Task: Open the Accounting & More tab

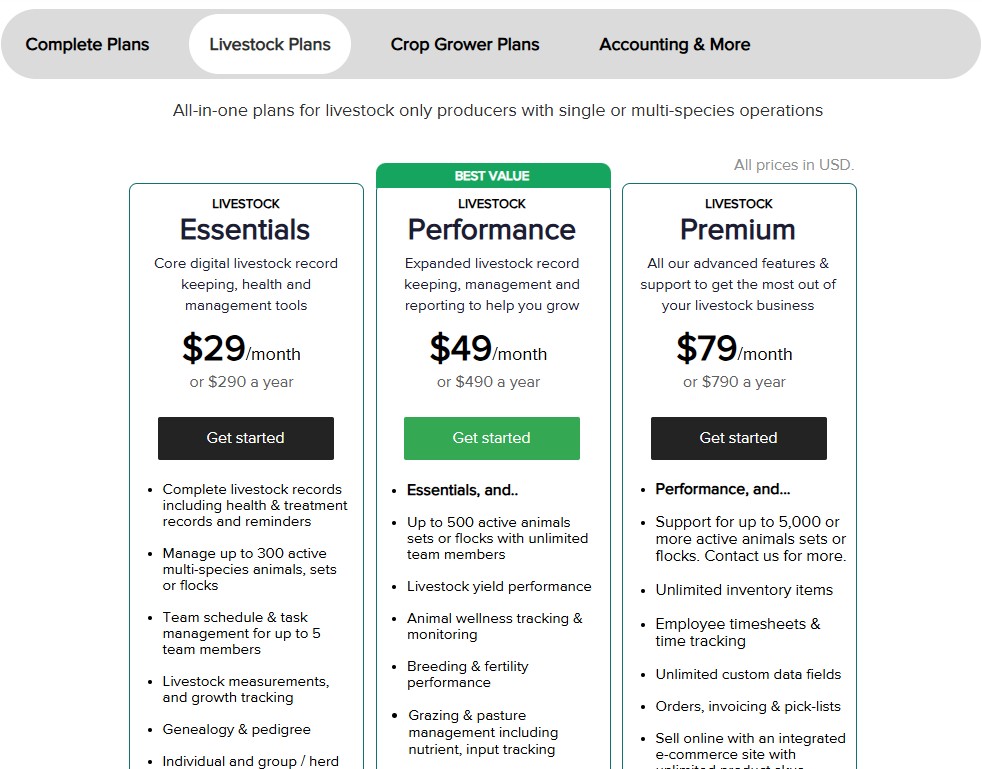Action: pos(674,44)
